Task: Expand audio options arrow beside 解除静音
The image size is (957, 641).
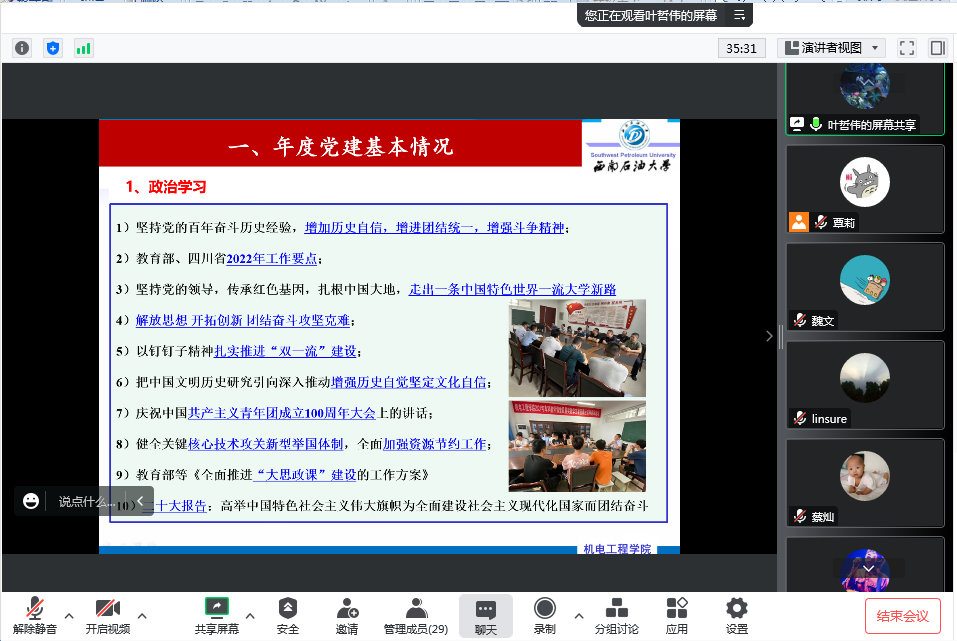Action: (x=69, y=615)
